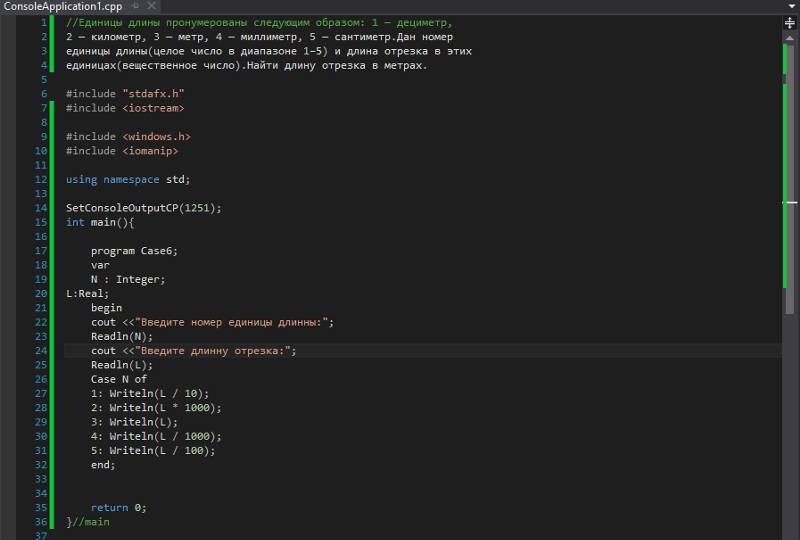Screen dimensions: 800x540
Task: Click the #include <iostream> line
Action: point(125,108)
